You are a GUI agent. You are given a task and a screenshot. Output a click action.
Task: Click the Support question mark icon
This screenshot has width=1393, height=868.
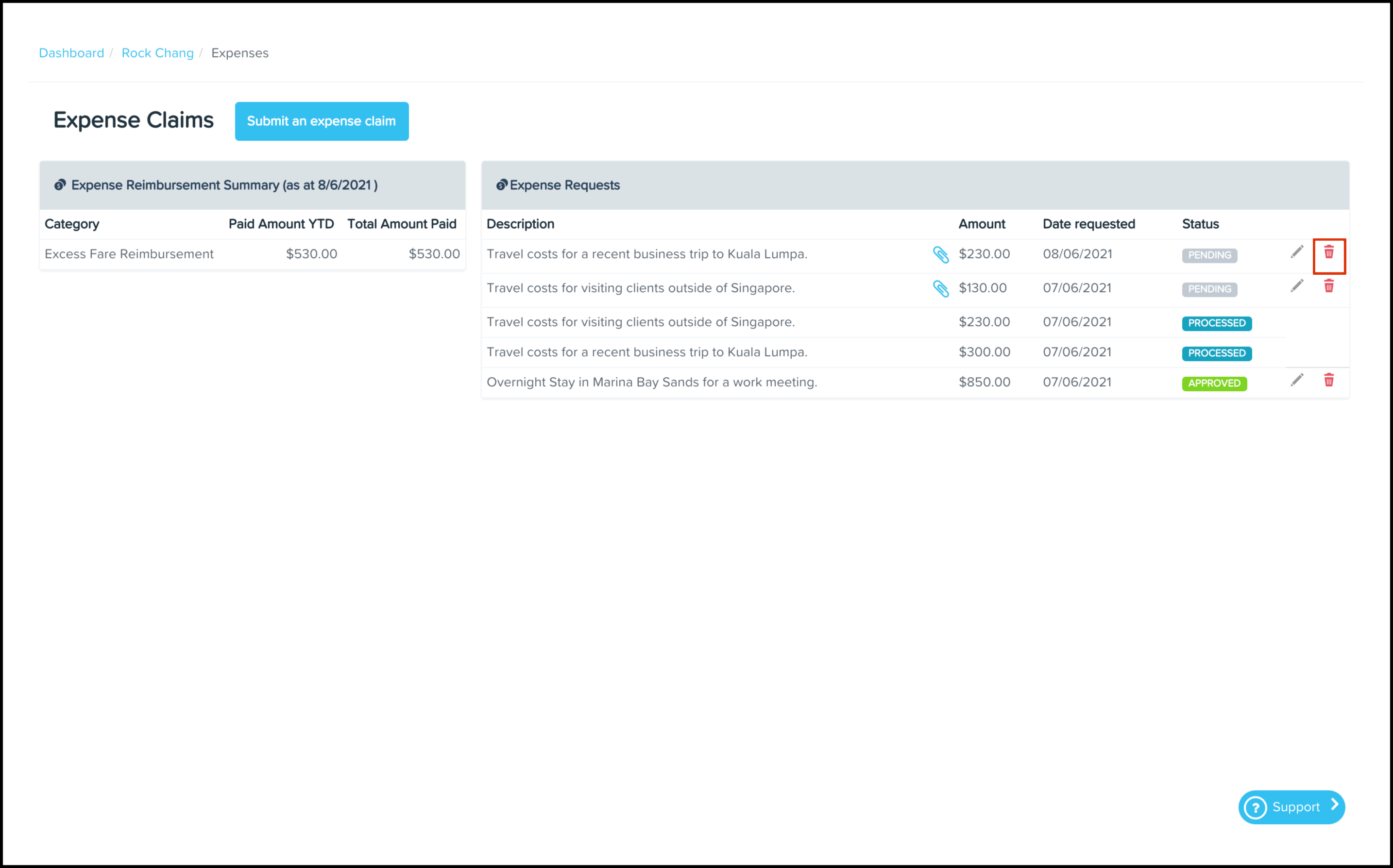[1255, 807]
